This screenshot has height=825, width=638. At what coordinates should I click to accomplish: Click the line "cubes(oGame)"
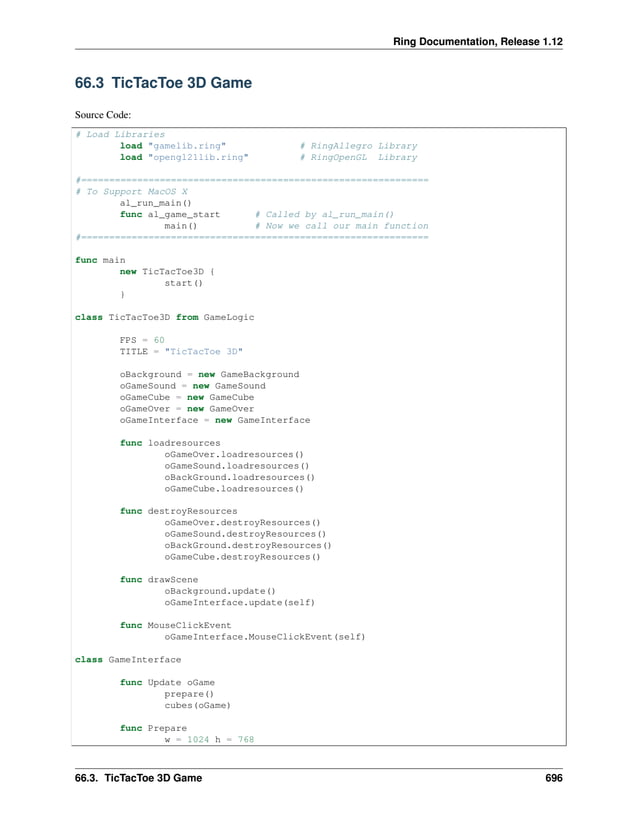198,706
